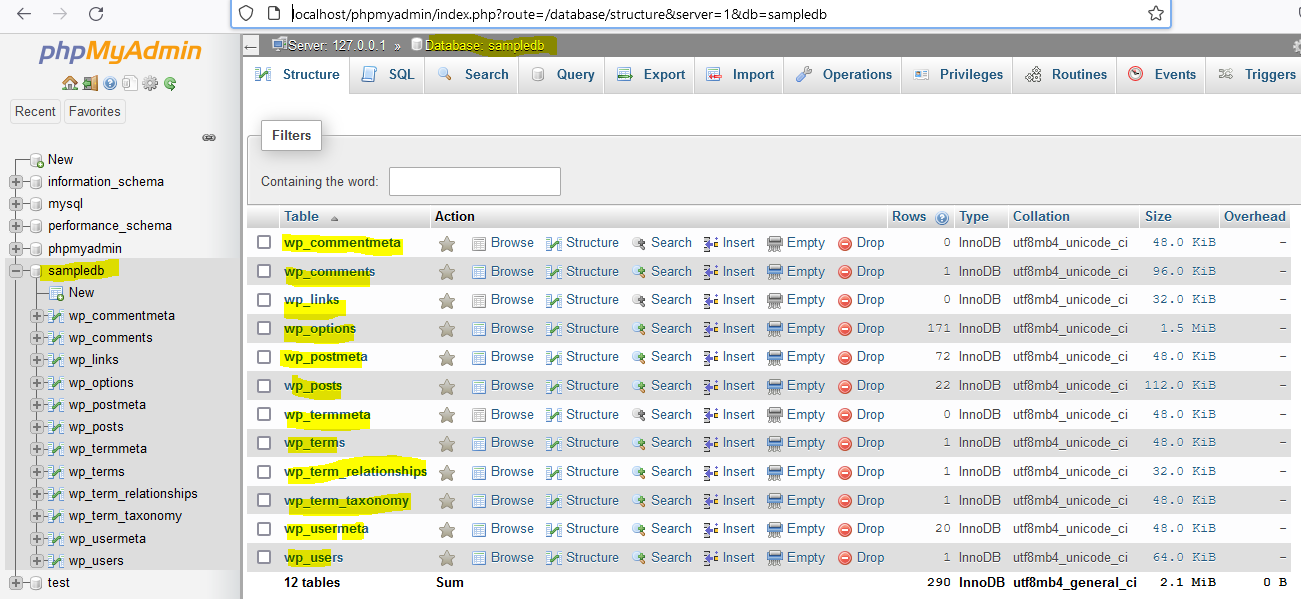
Task: Expand wp_posts node in sidebar
Action: 37,427
